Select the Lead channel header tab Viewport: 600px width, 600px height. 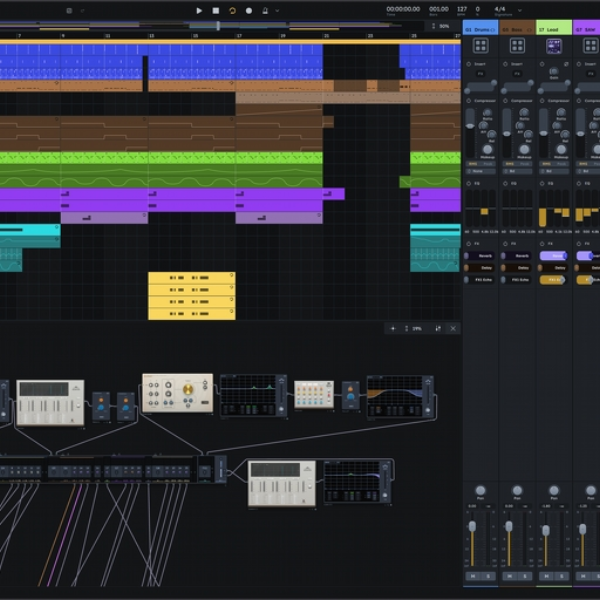click(554, 28)
